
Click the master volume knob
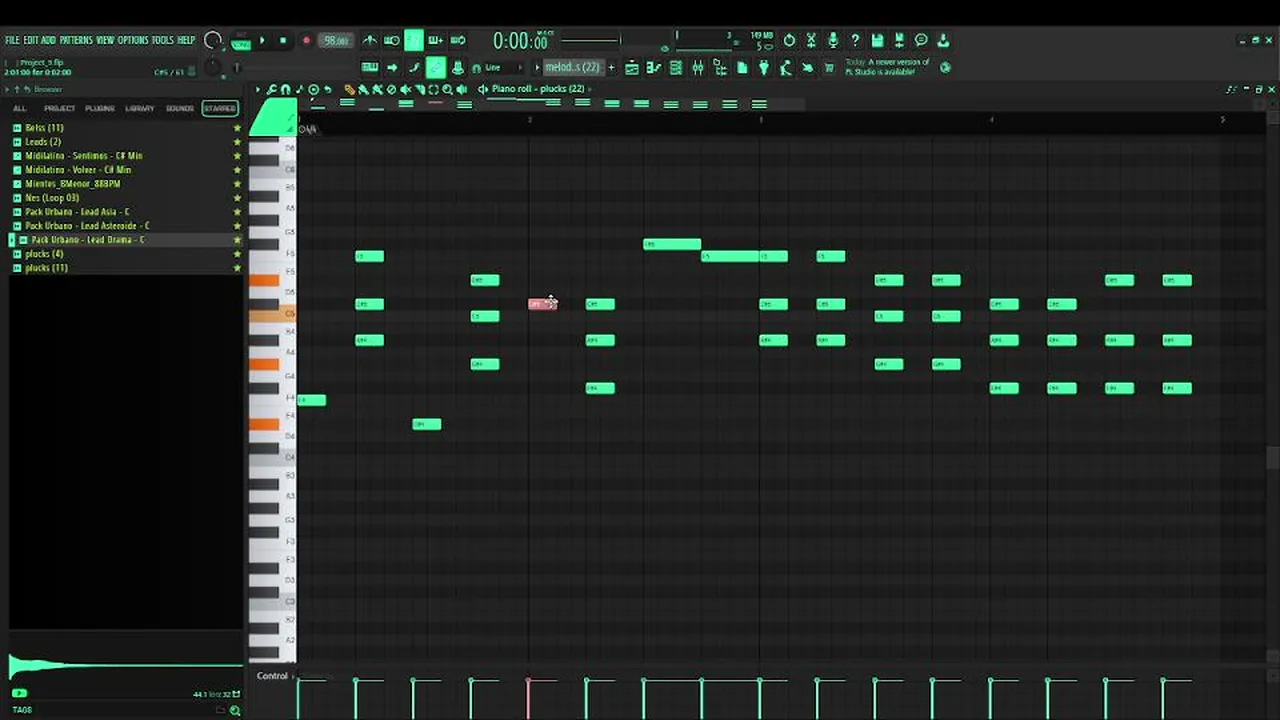(x=212, y=40)
